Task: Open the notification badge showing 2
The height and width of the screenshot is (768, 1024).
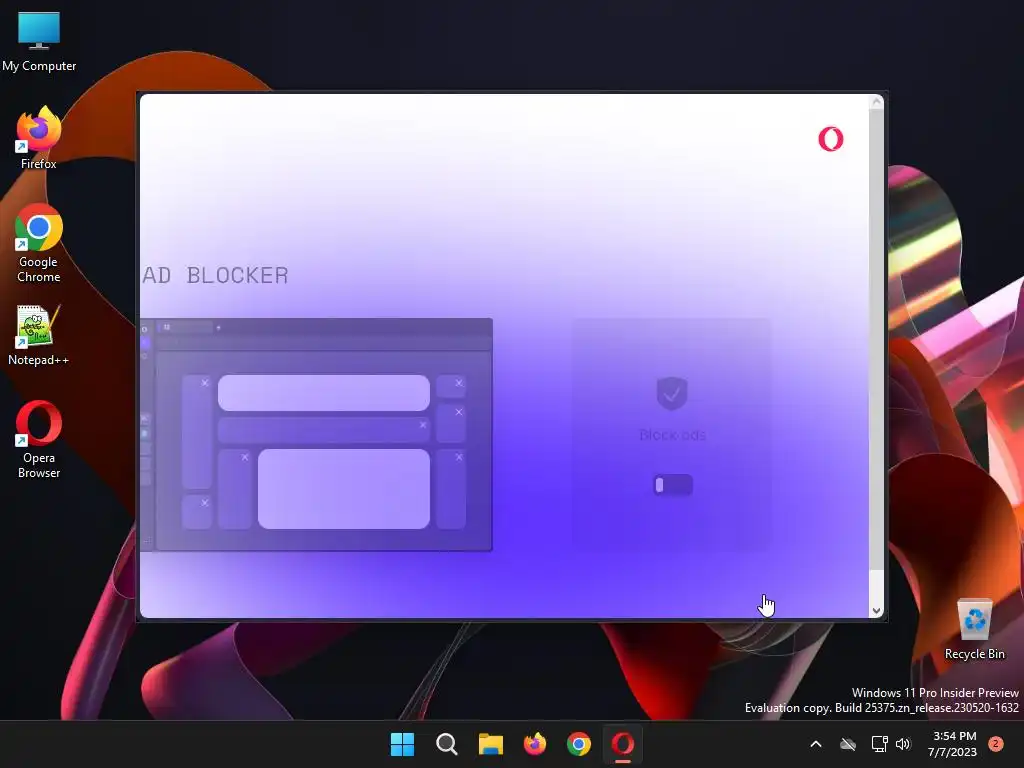Action: click(995, 744)
